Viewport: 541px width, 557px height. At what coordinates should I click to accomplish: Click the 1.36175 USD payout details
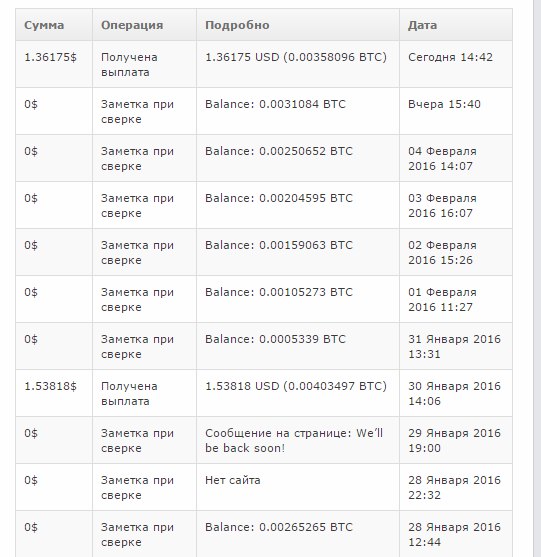click(296, 57)
